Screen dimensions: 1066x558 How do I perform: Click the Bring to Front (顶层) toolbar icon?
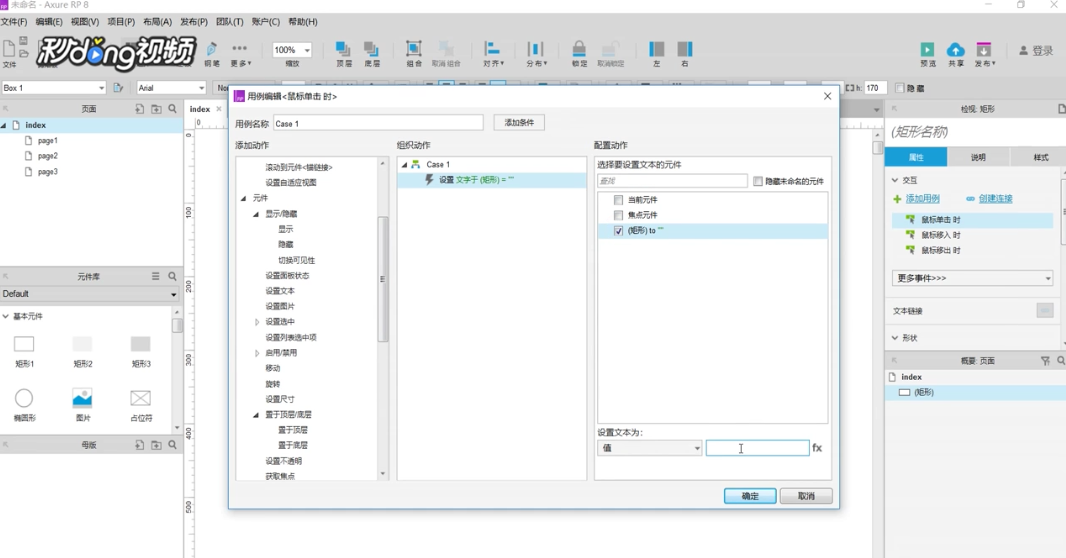coord(343,50)
